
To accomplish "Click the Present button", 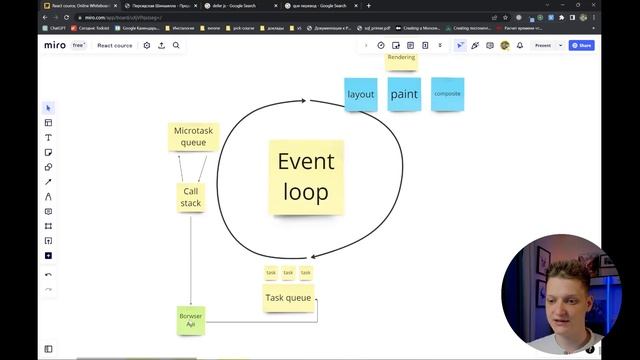I will point(543,45).
